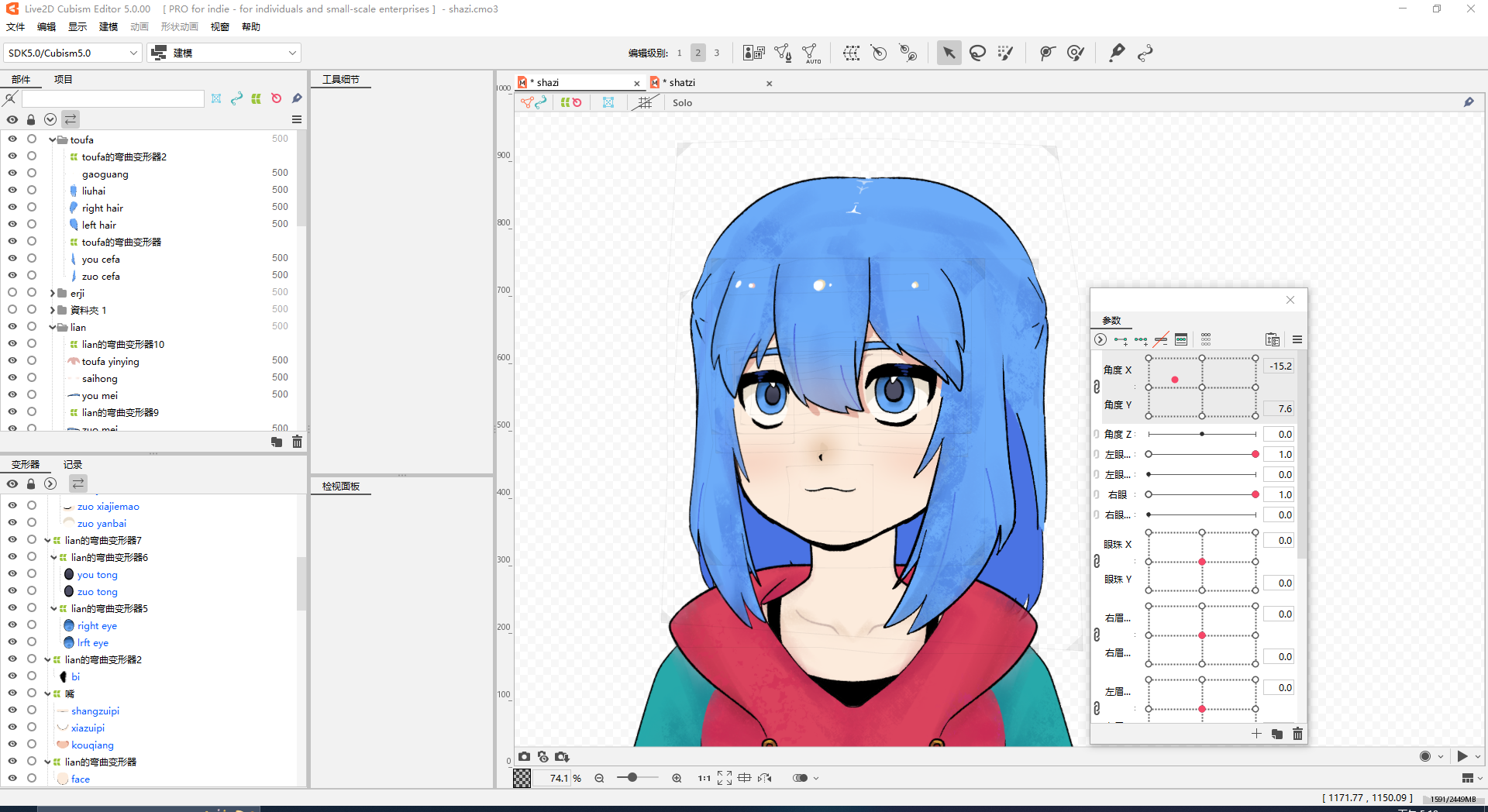The image size is (1488, 812).
Task: Click the parts search input field
Action: 113,98
